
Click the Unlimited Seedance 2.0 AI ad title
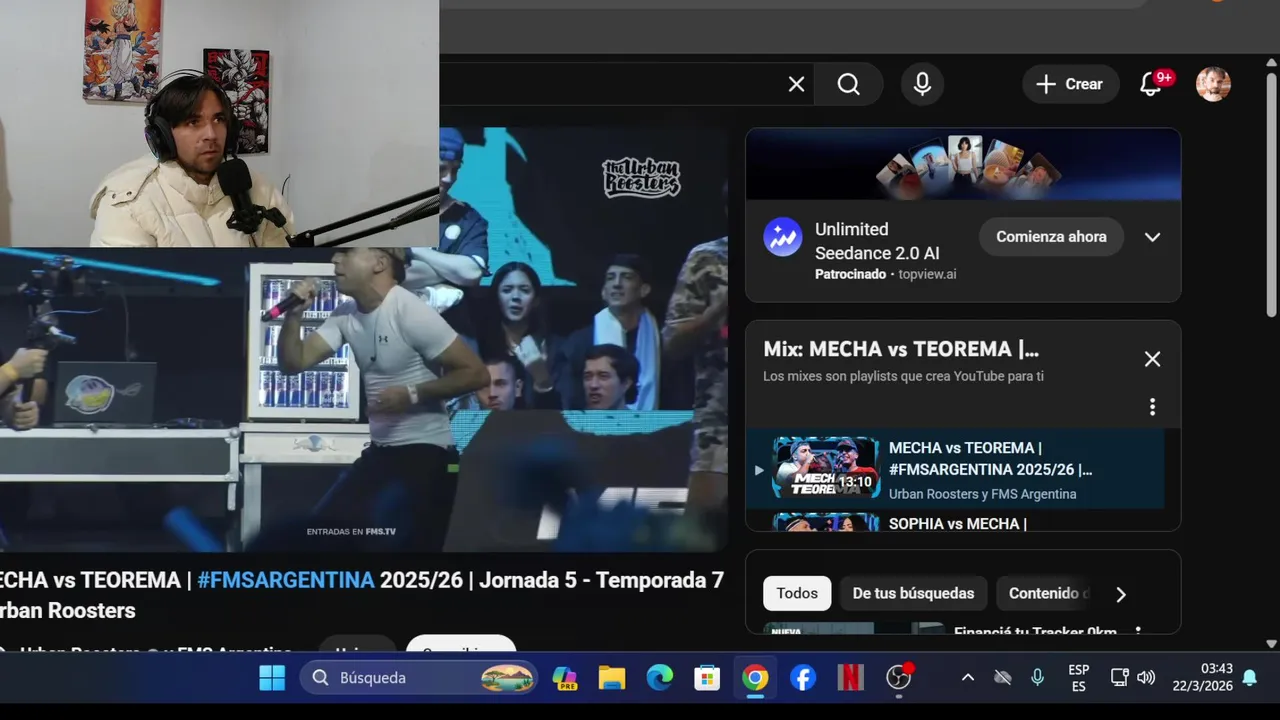point(877,241)
